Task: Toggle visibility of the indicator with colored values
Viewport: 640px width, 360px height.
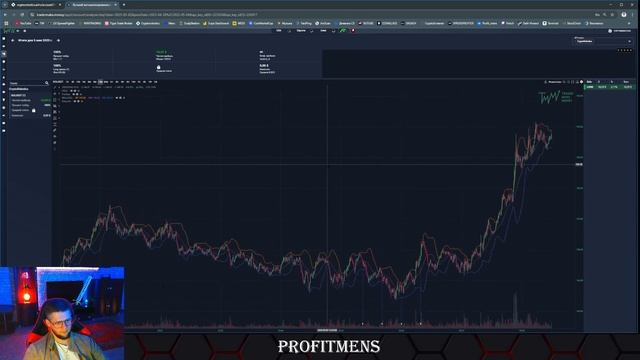Action: click(117, 98)
